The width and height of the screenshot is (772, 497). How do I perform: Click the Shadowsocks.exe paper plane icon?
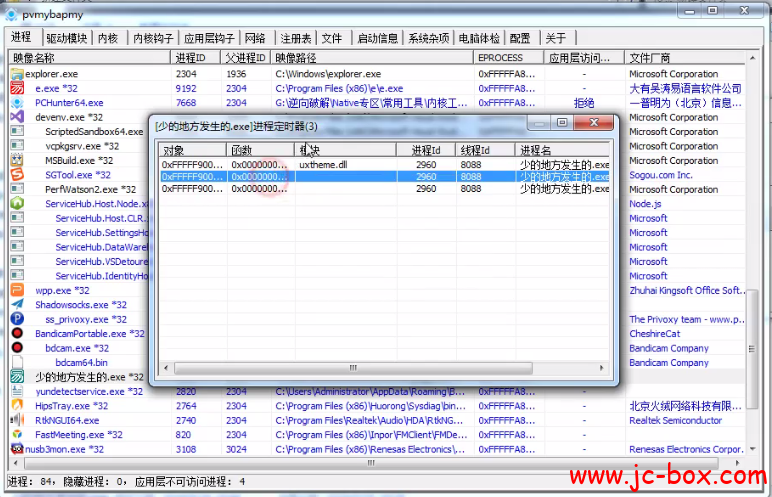pyautogui.click(x=17, y=304)
